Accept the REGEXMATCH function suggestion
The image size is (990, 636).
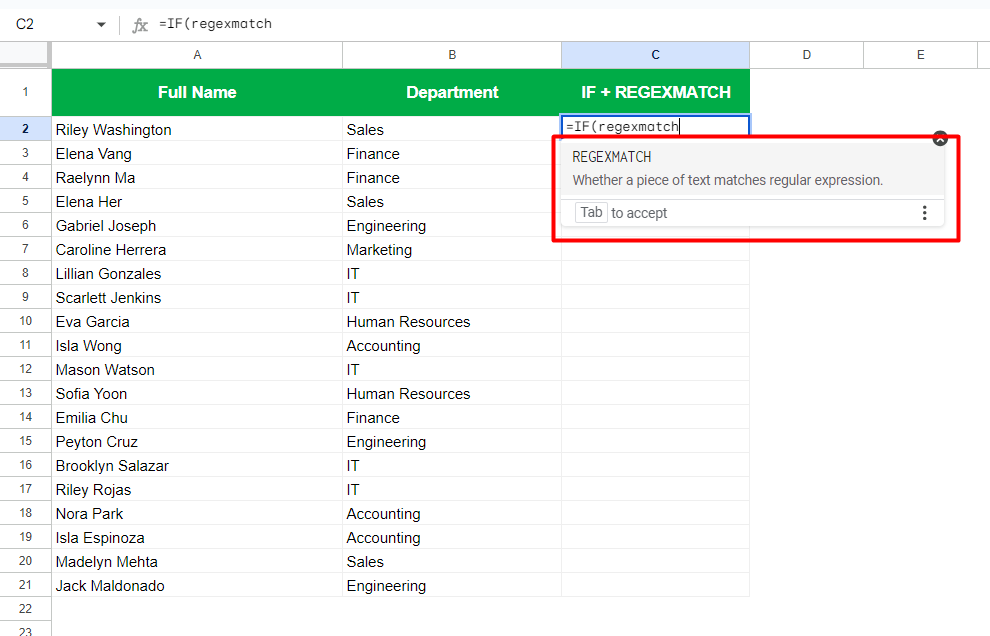click(753, 168)
